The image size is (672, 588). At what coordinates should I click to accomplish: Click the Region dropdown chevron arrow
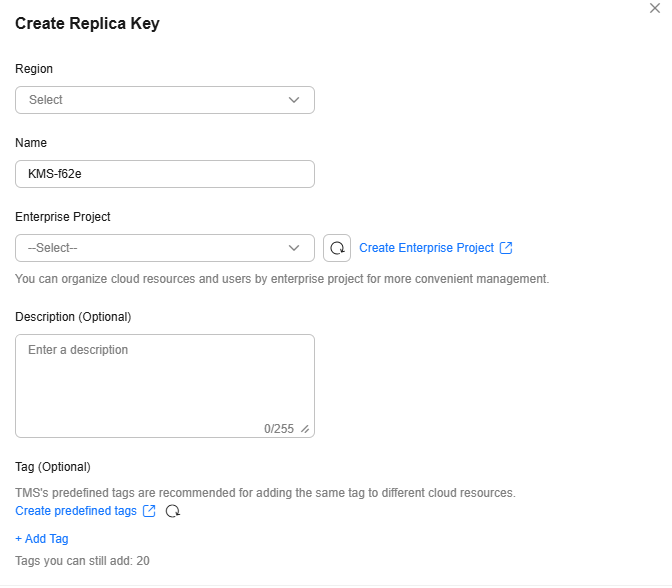(294, 100)
